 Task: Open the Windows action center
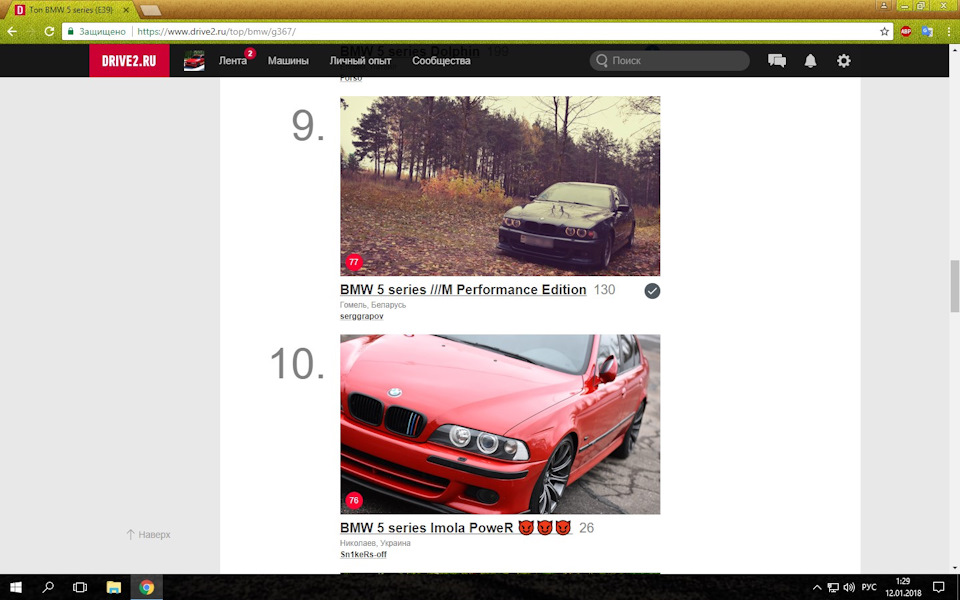point(939,588)
